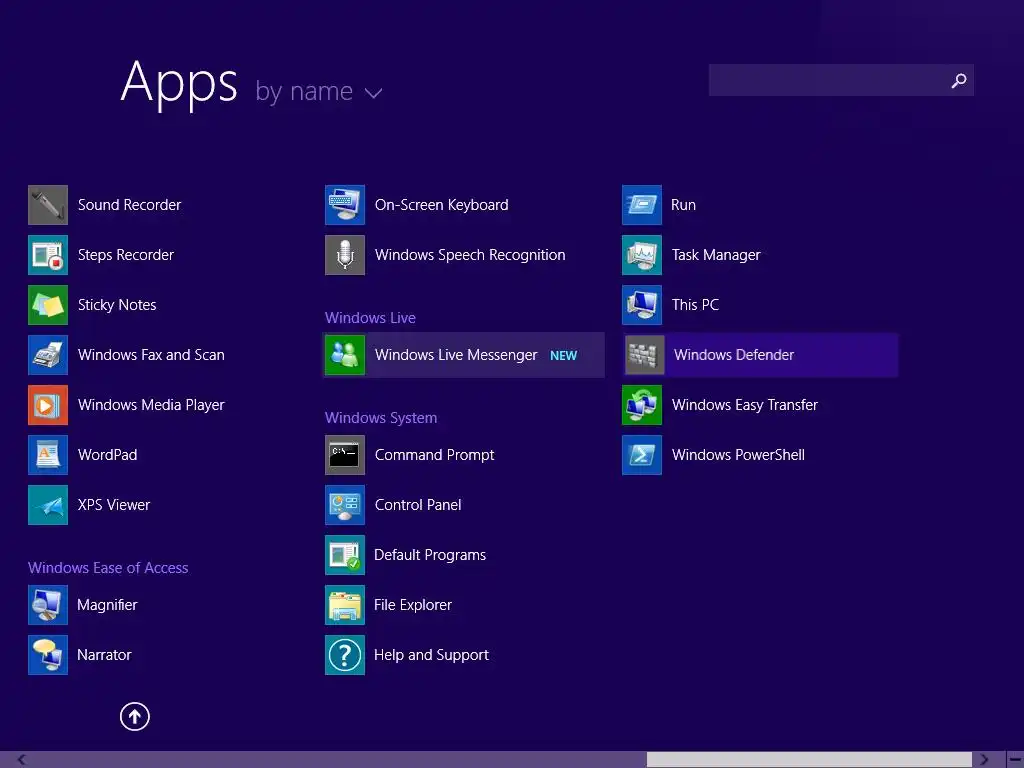Open Default Programs icon
This screenshot has width=1024, height=768.
click(x=345, y=554)
